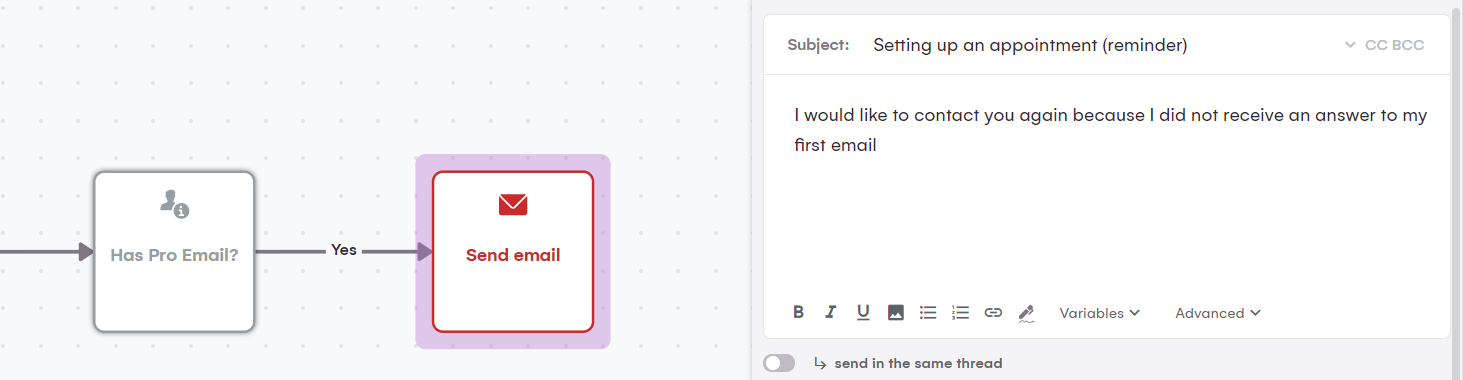Insert a hyperlink into the email
The width and height of the screenshot is (1463, 380).
993,313
